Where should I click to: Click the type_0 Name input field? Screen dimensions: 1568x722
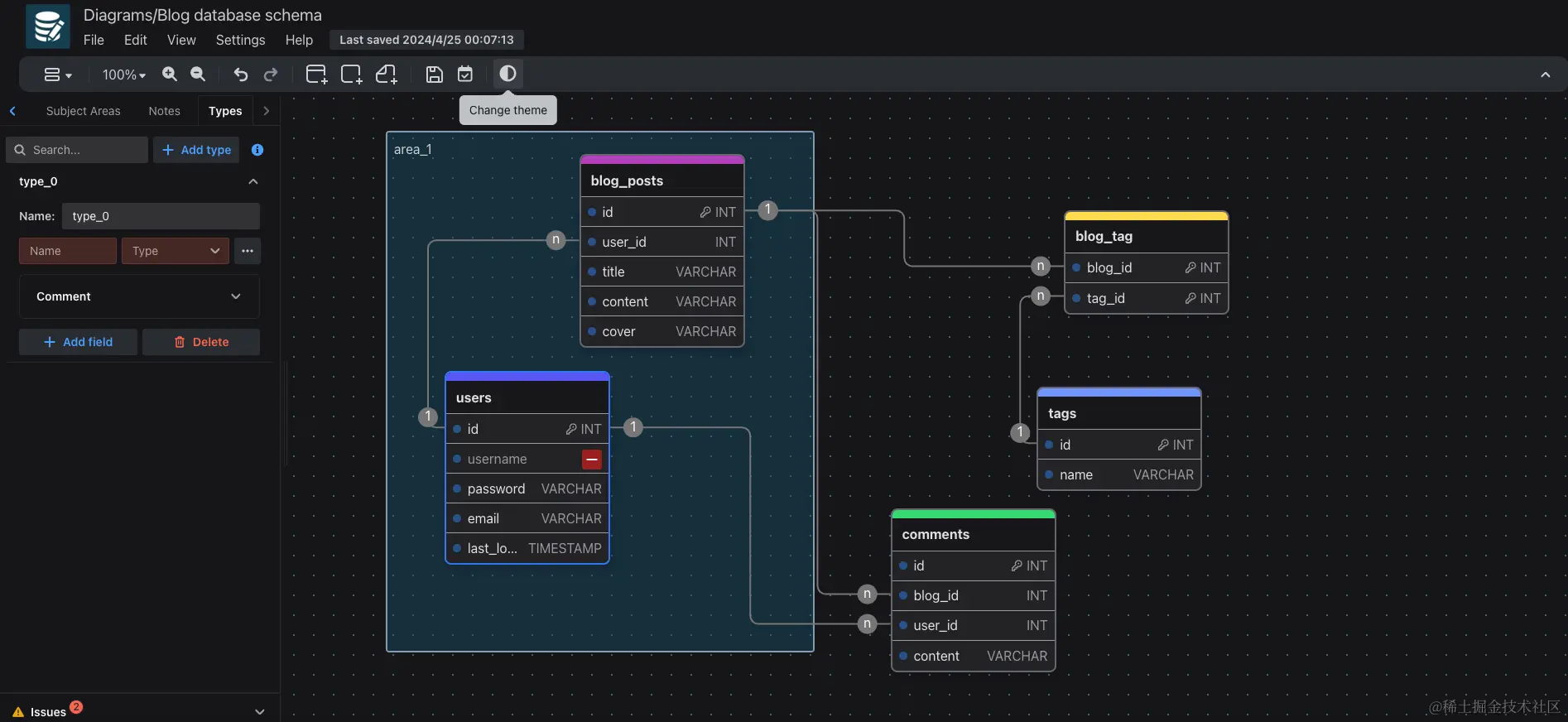(x=161, y=216)
